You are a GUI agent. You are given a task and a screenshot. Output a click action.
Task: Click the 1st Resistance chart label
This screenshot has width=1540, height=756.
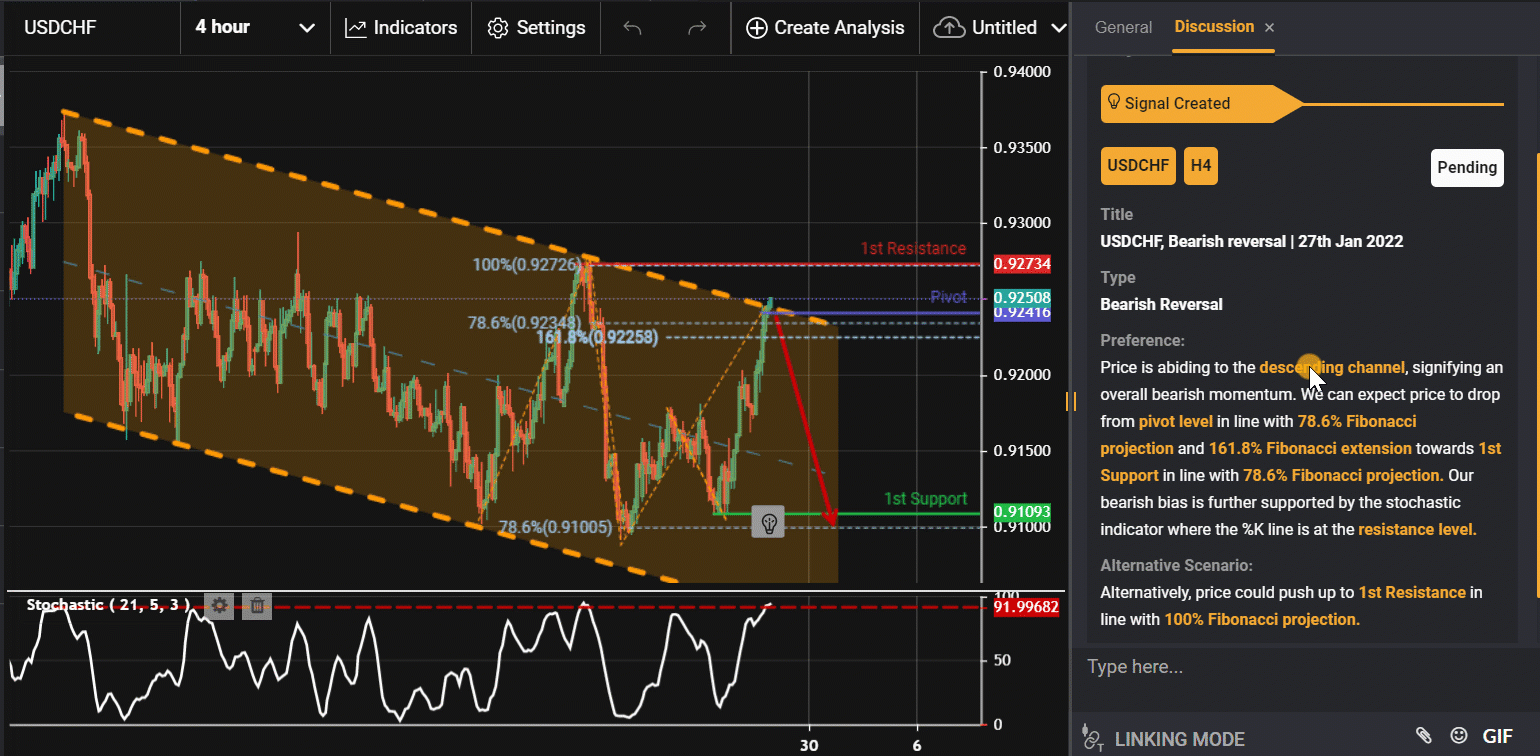(x=913, y=248)
